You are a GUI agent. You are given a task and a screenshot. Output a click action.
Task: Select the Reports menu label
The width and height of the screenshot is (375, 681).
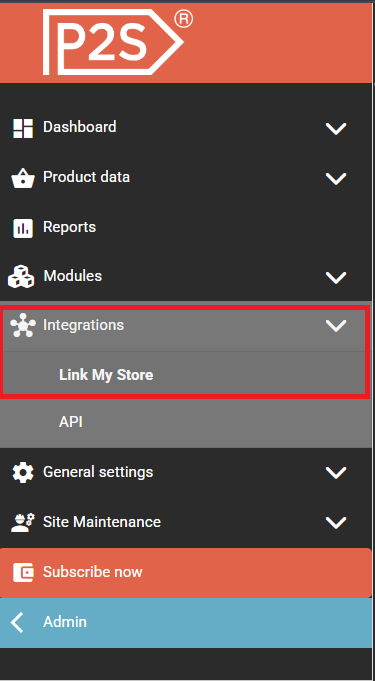[x=70, y=227]
